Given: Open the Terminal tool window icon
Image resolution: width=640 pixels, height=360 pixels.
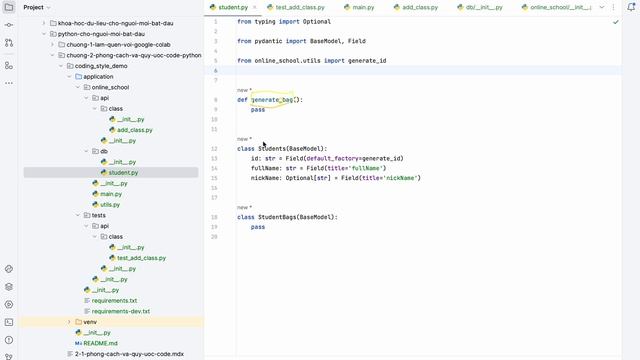Looking at the screenshot, I should coord(9,322).
